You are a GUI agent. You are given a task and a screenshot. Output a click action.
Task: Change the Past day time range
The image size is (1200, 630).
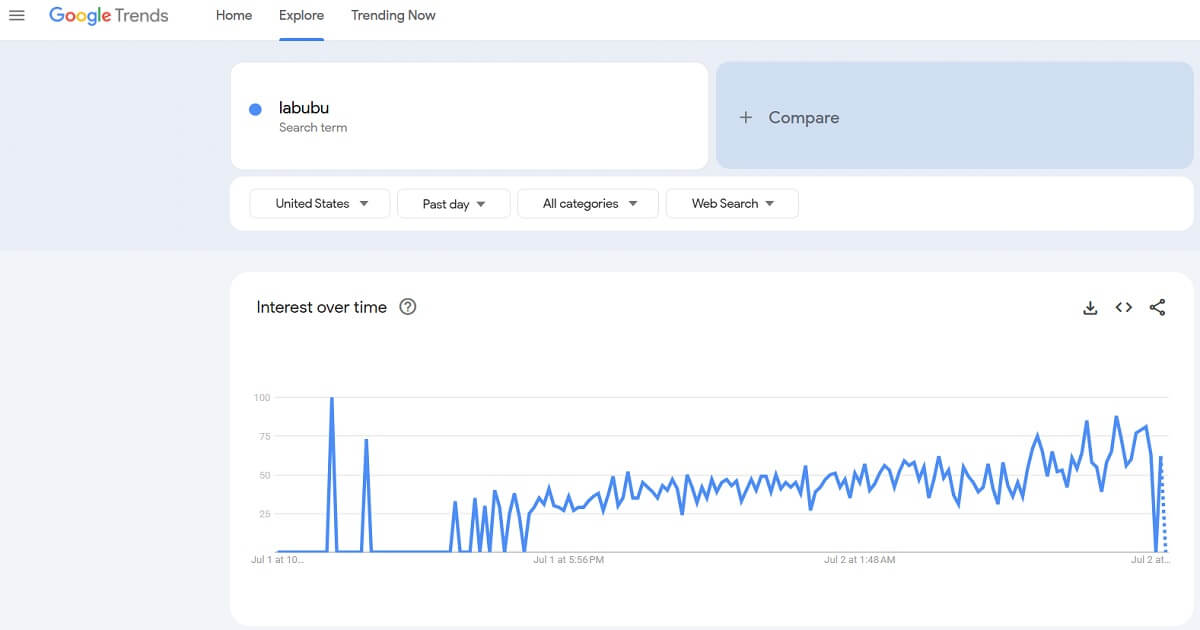coord(454,203)
